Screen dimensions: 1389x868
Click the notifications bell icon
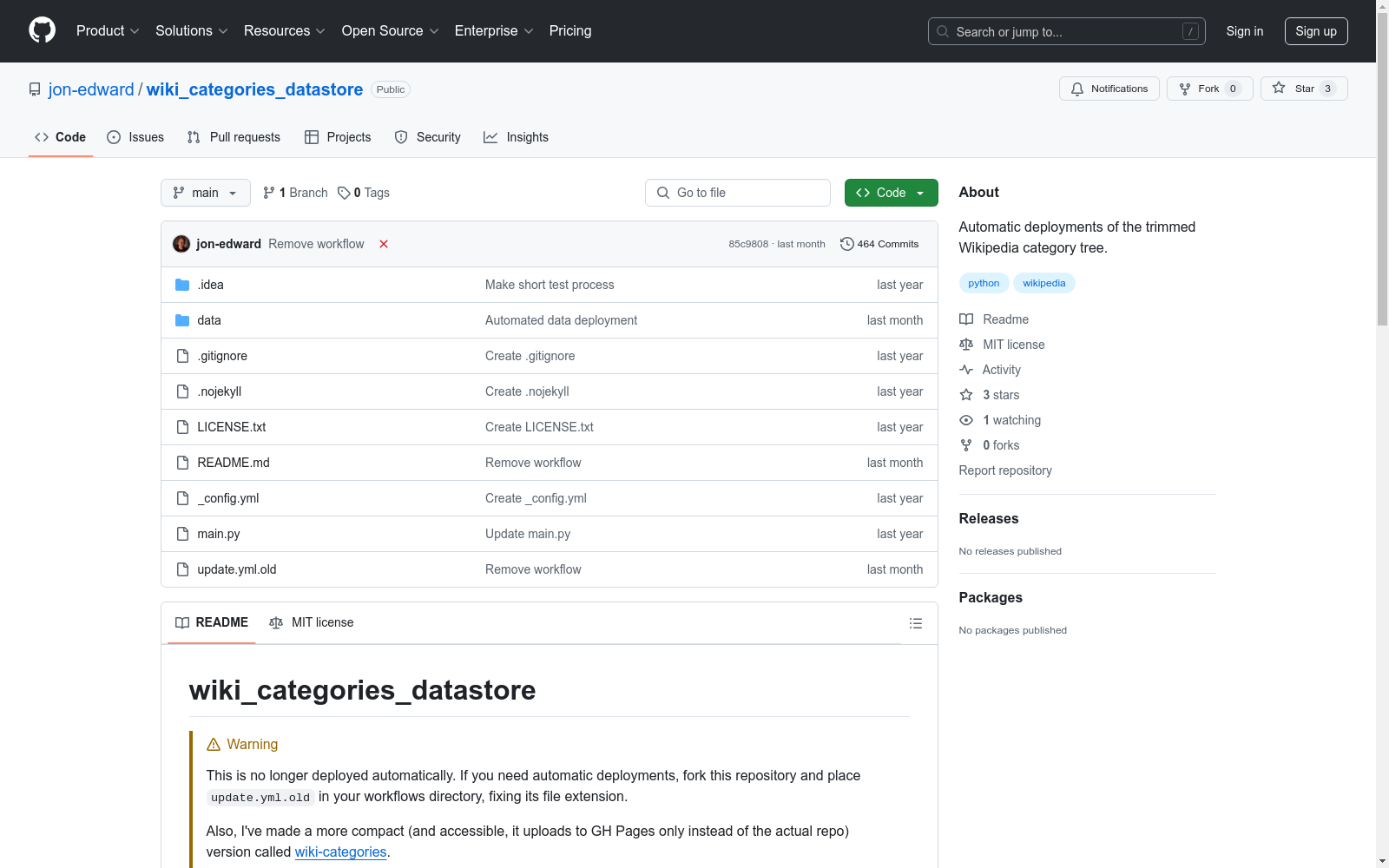tap(1077, 89)
